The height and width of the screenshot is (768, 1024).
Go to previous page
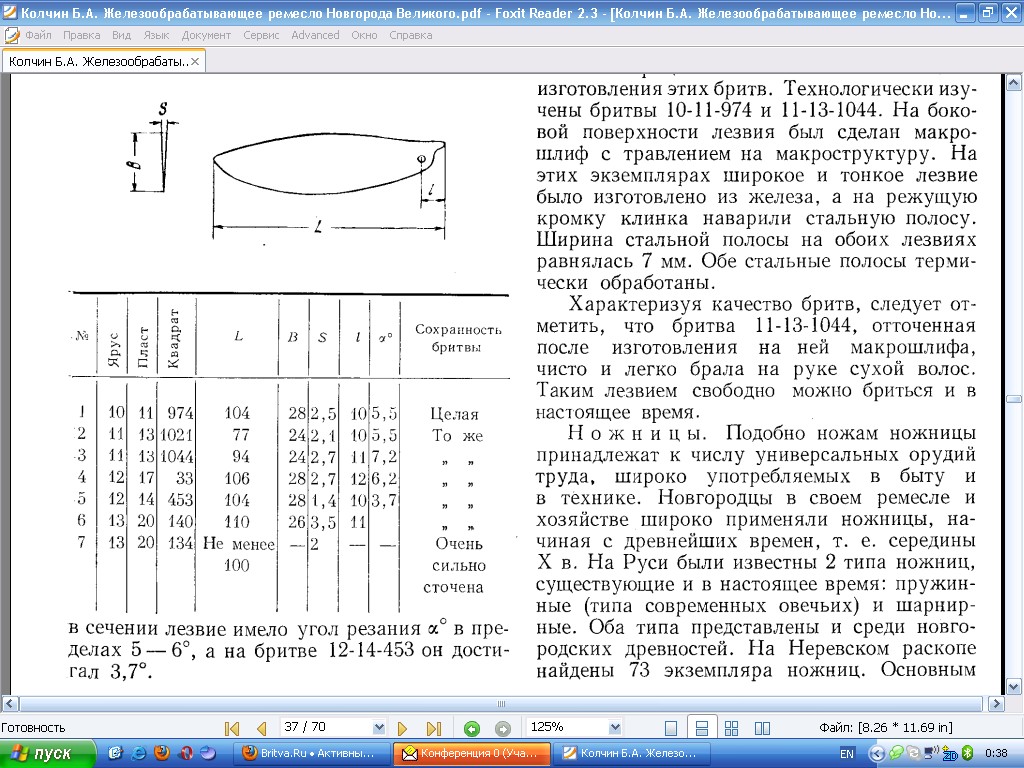pos(262,728)
